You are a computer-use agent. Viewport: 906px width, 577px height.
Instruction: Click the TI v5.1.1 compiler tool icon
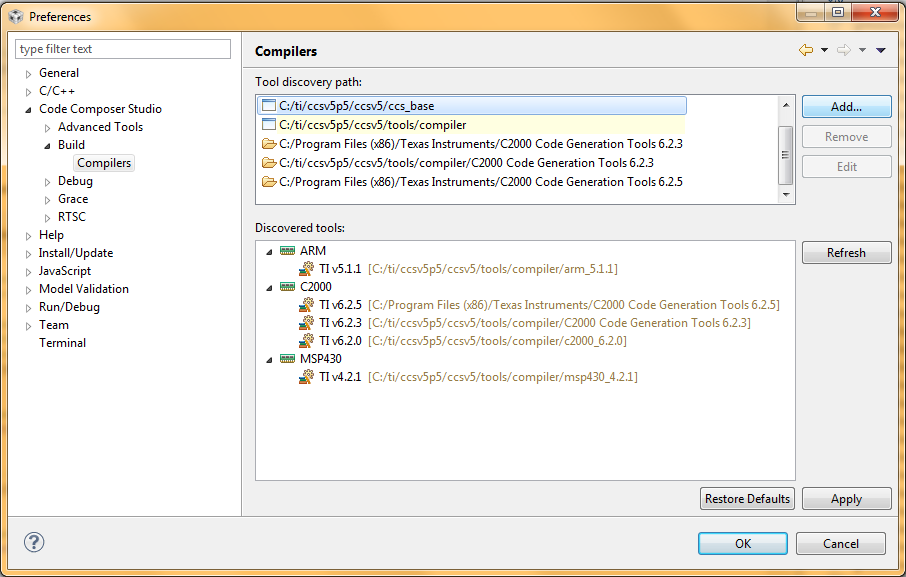point(306,269)
